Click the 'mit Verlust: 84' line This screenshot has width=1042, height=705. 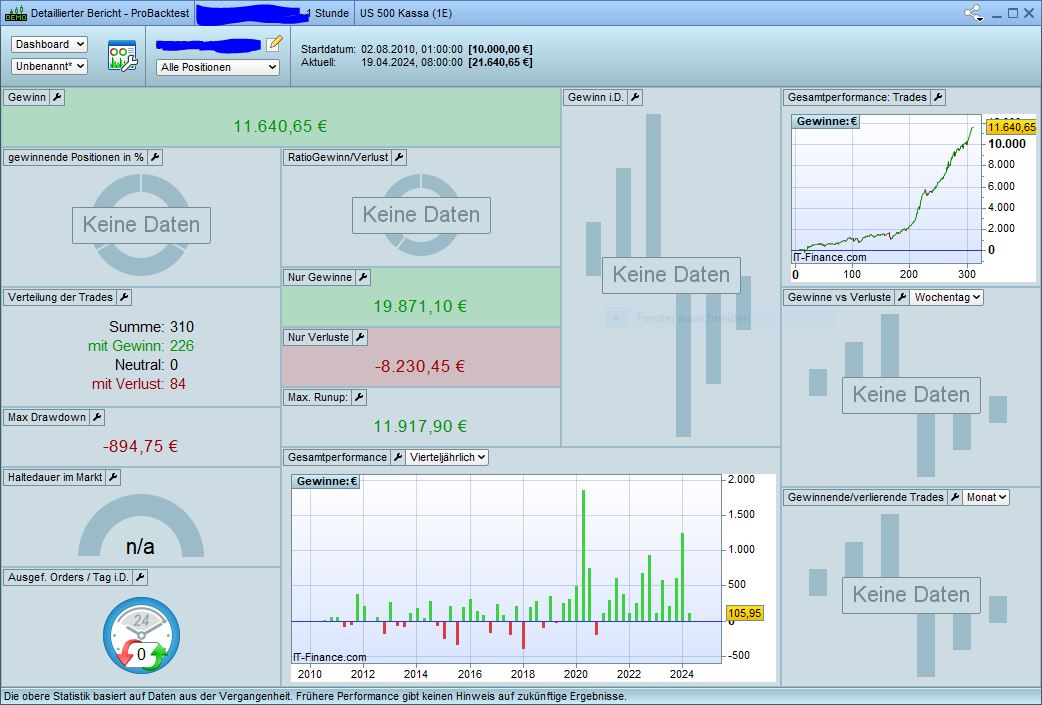[139, 384]
